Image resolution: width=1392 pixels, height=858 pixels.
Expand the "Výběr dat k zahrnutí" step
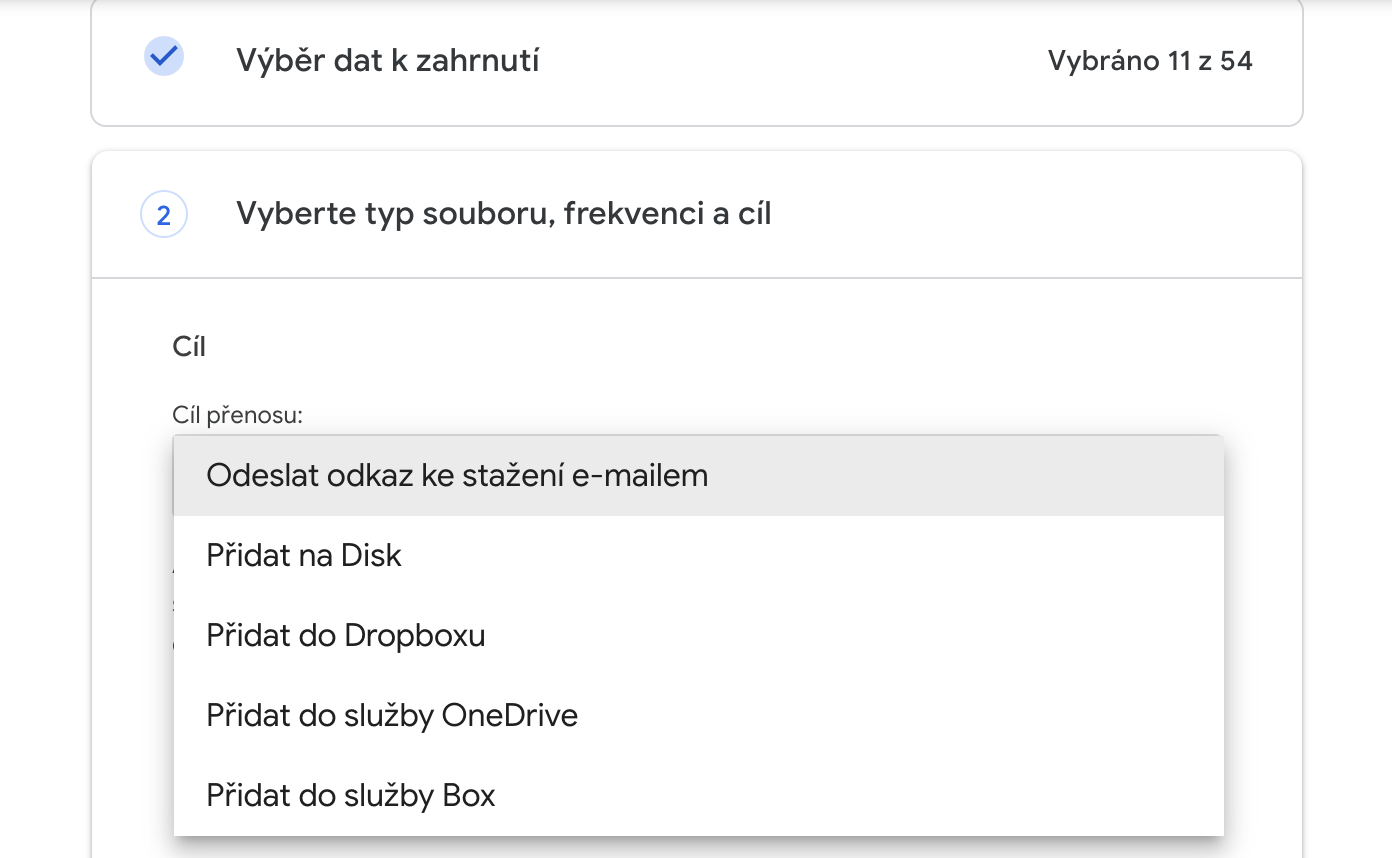[x=388, y=61]
